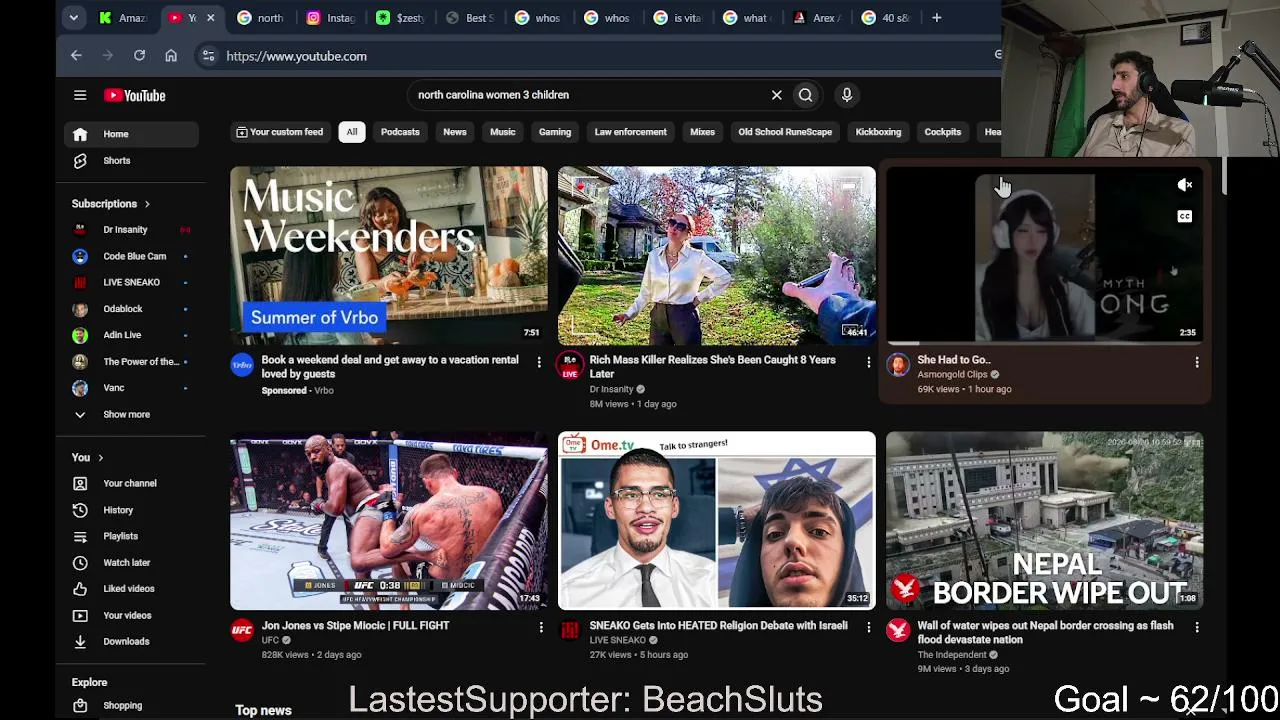
Task: Open Your channel from the sidebar
Action: point(131,483)
